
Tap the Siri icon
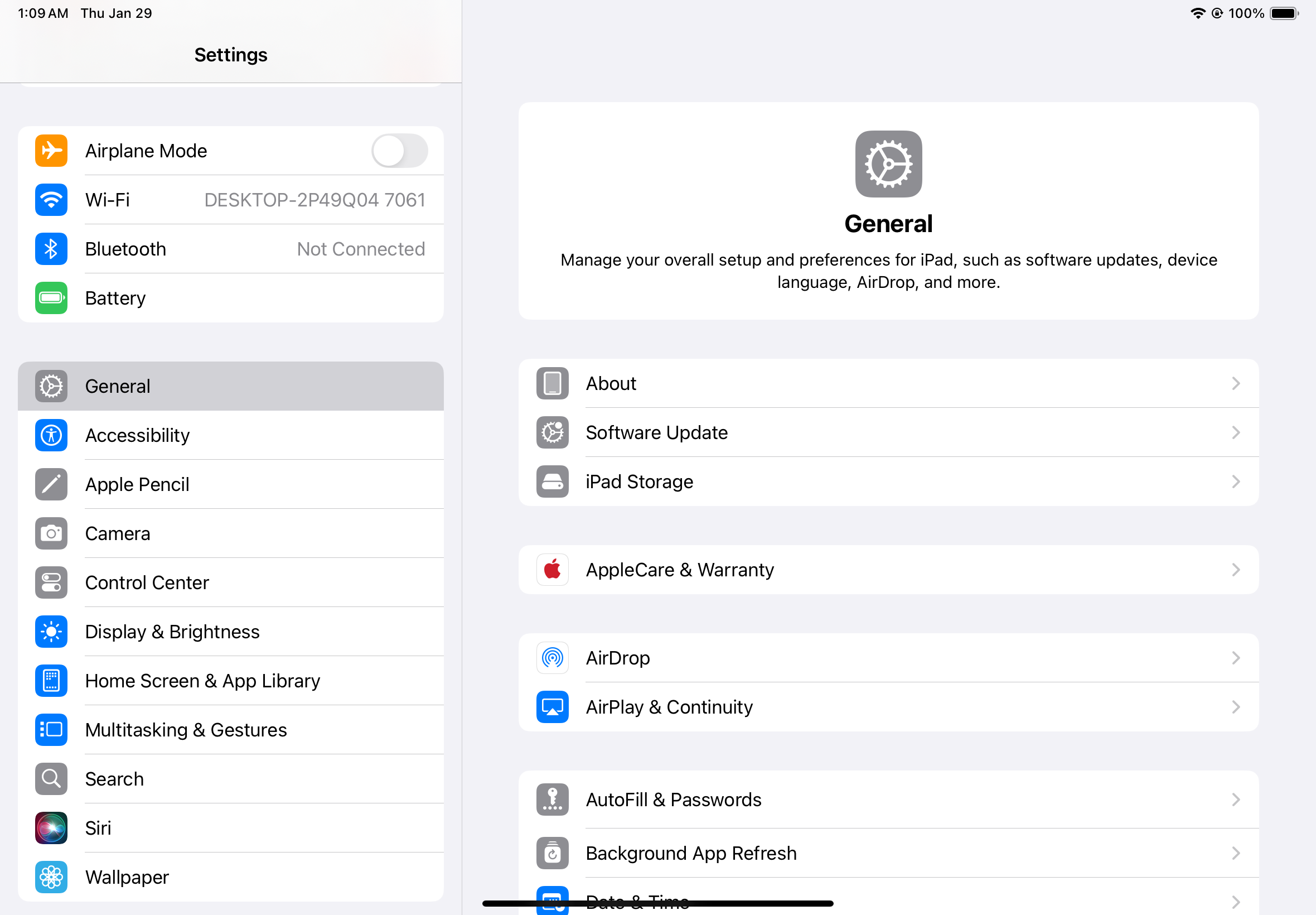51,828
